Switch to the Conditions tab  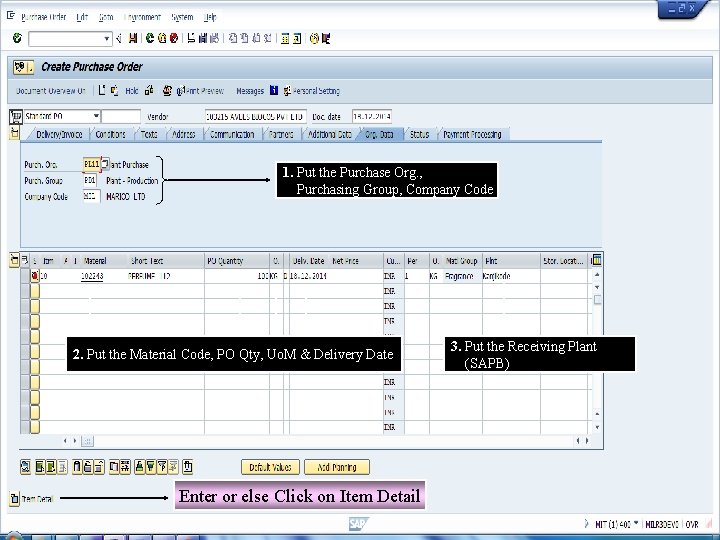(110, 134)
